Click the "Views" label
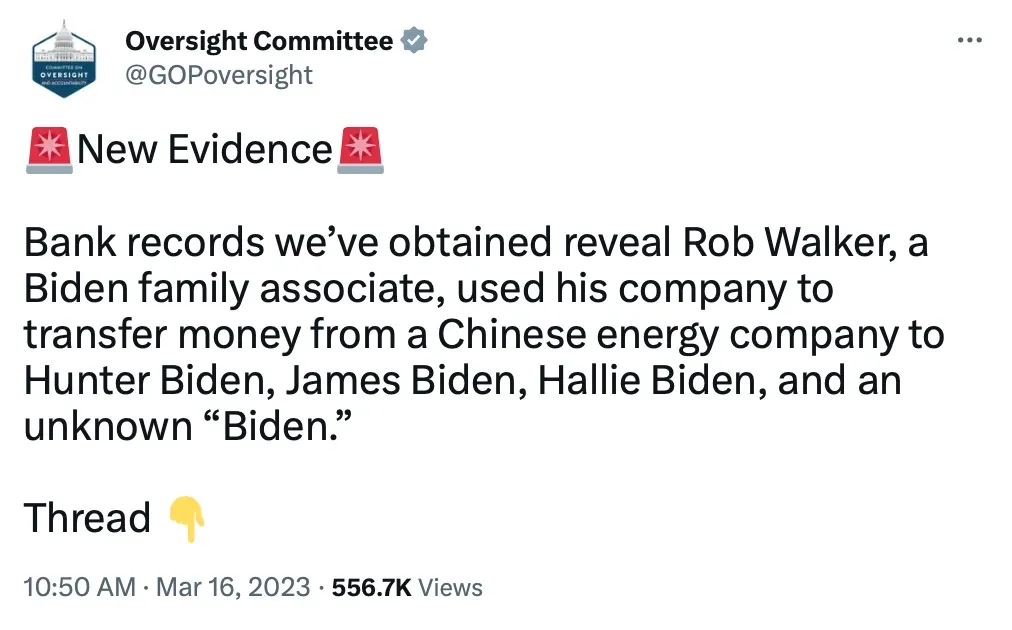The height and width of the screenshot is (630, 1012). (x=450, y=588)
